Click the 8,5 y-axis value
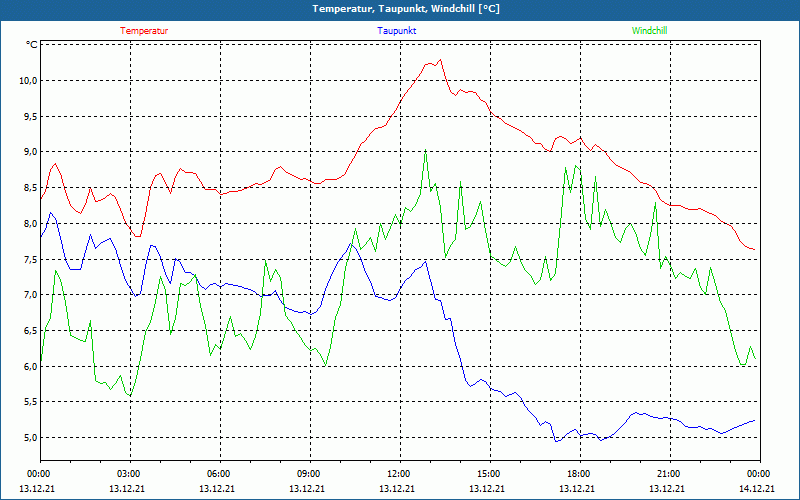 [x=30, y=187]
